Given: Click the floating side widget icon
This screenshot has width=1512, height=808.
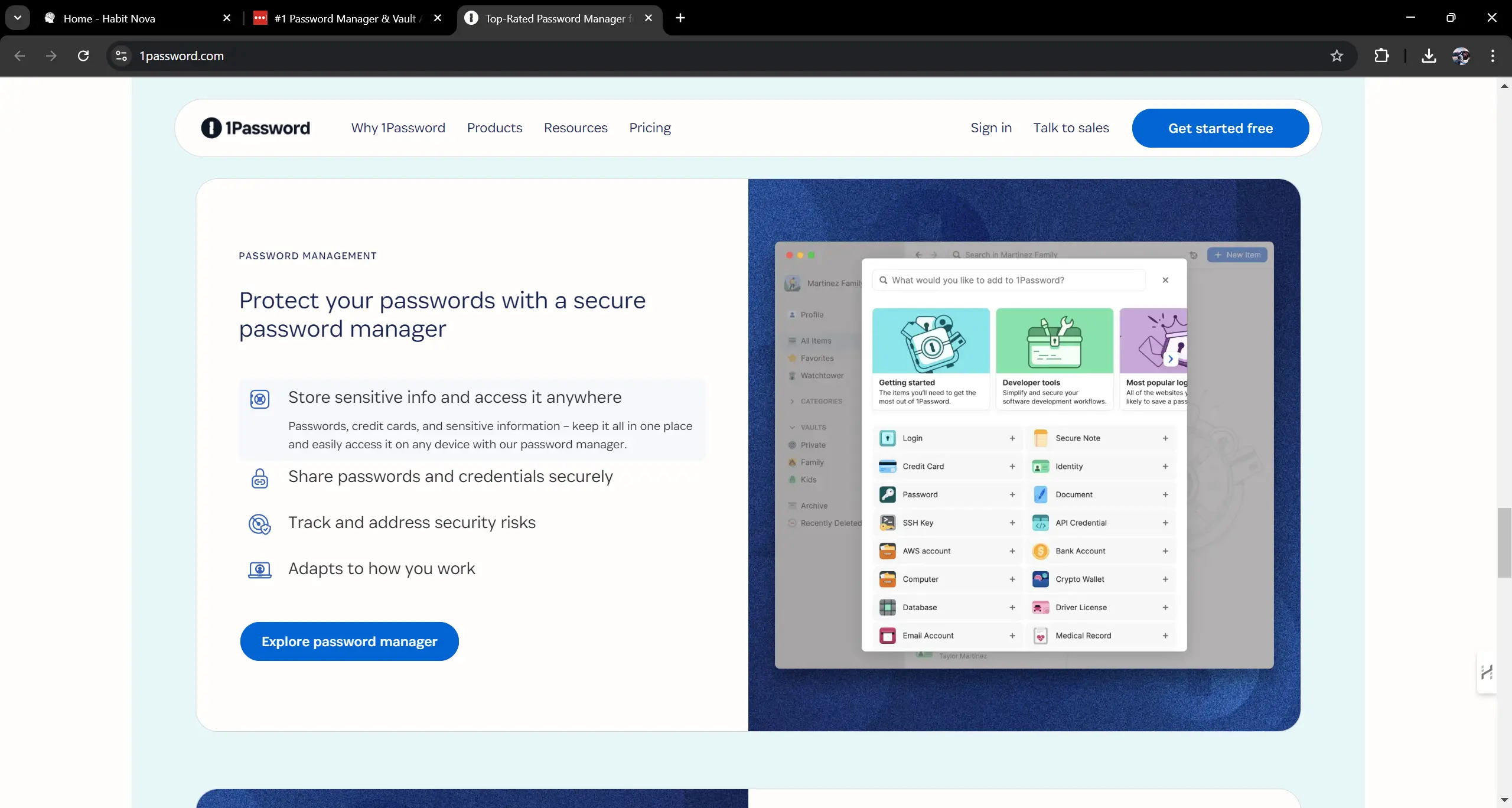Looking at the screenshot, I should (x=1487, y=672).
